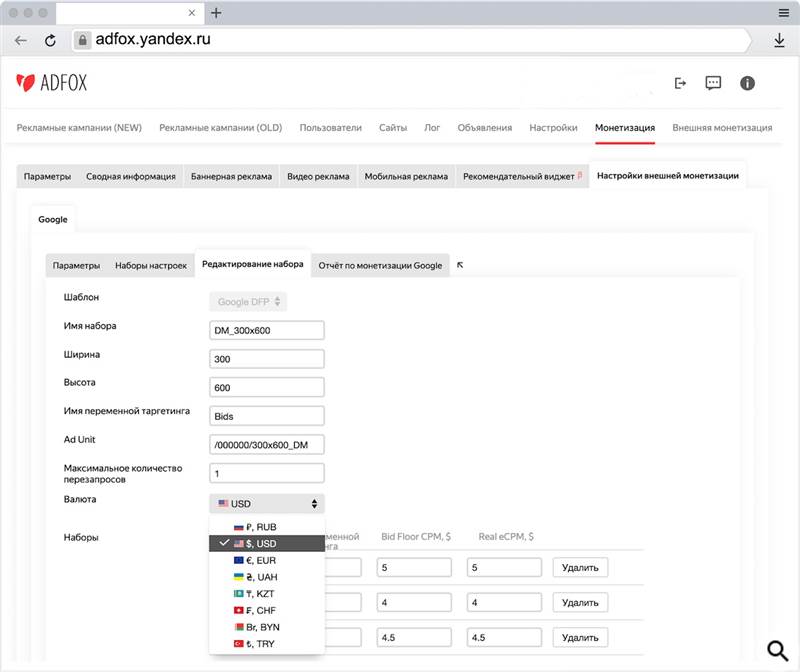The image size is (800, 672).
Task: Switch to the Монетизация menu tab
Action: (x=625, y=128)
